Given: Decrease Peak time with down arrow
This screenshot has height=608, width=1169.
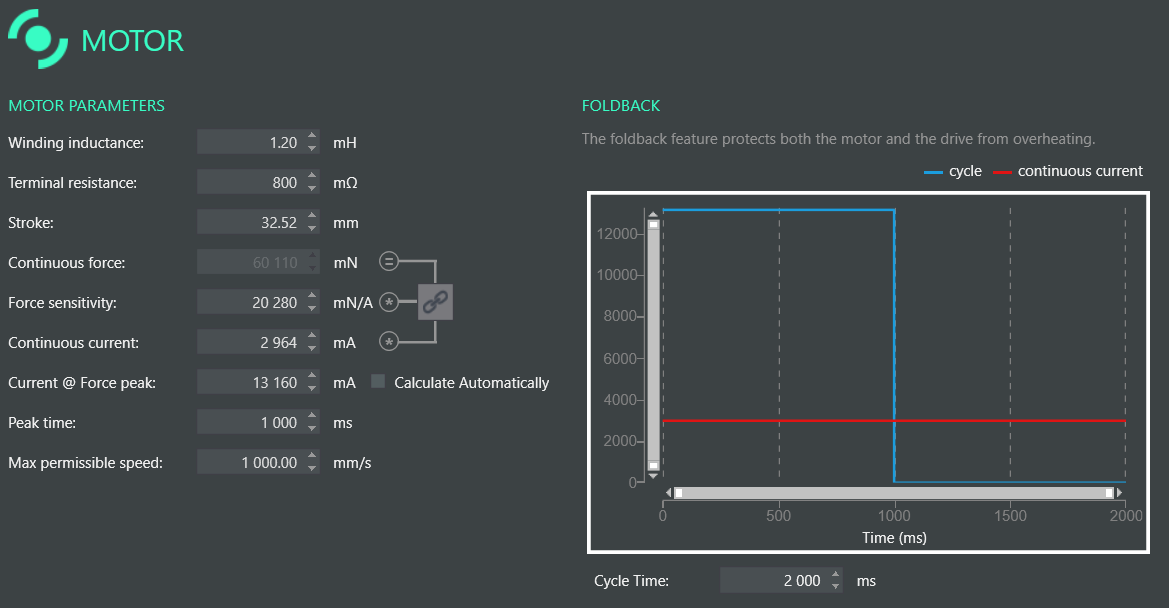Looking at the screenshot, I should tap(312, 428).
